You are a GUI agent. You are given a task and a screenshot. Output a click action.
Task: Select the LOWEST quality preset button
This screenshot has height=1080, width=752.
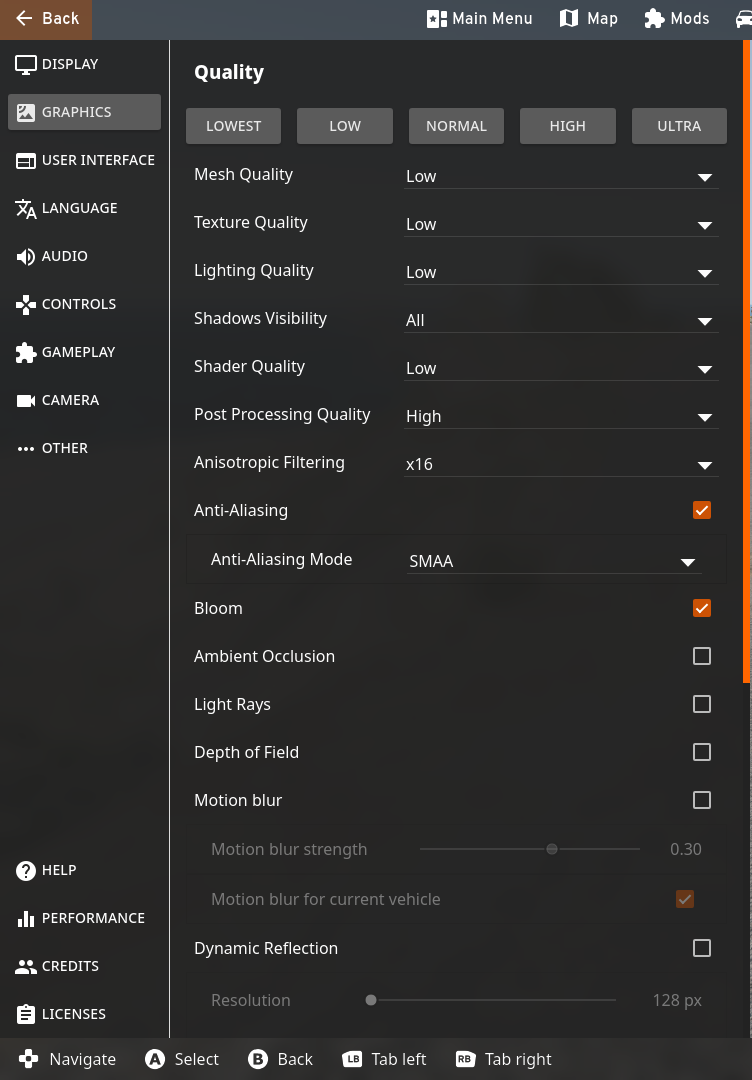pos(233,126)
